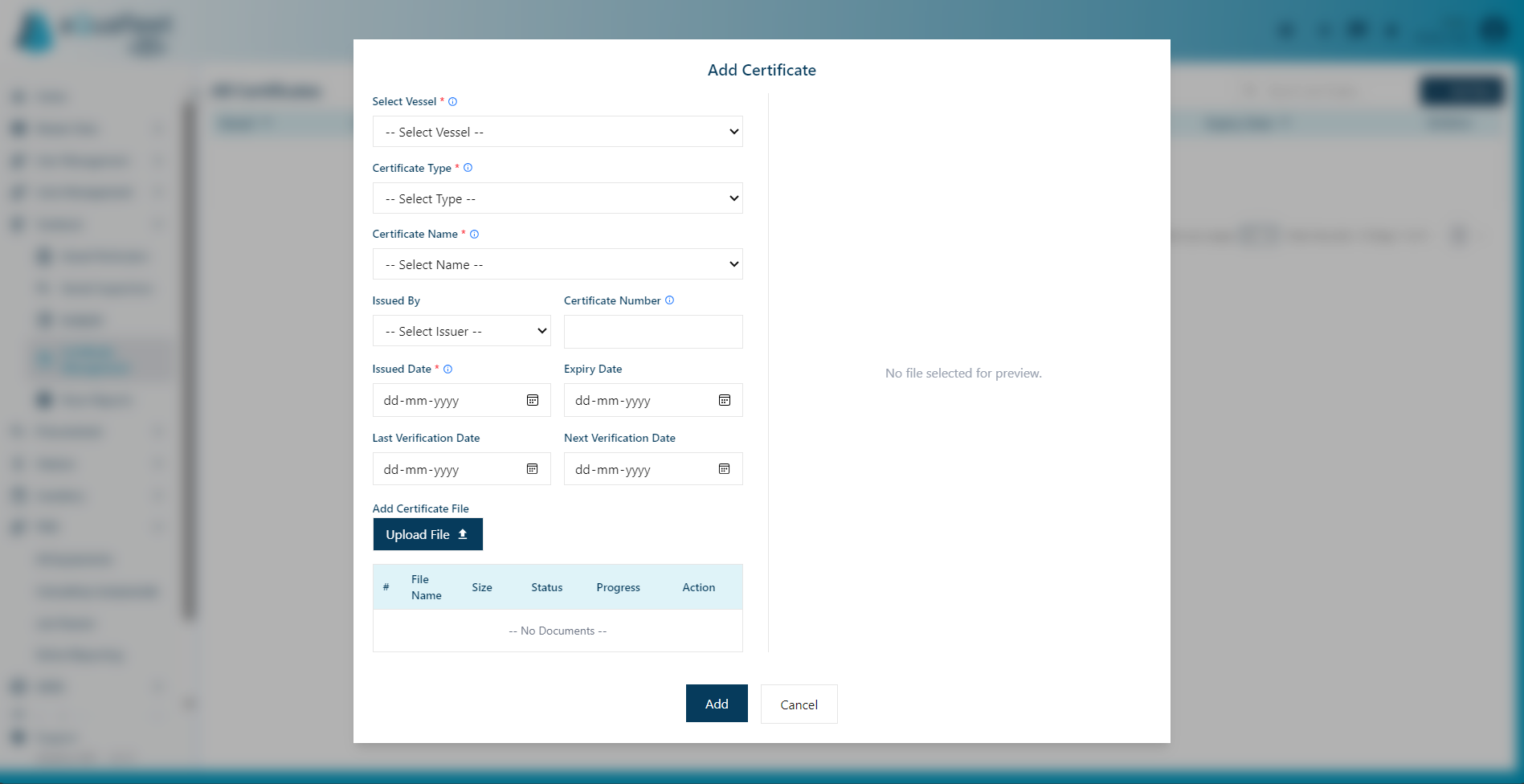The width and height of the screenshot is (1524, 784).
Task: Click the upload arrow icon on Upload File
Action: point(463,533)
